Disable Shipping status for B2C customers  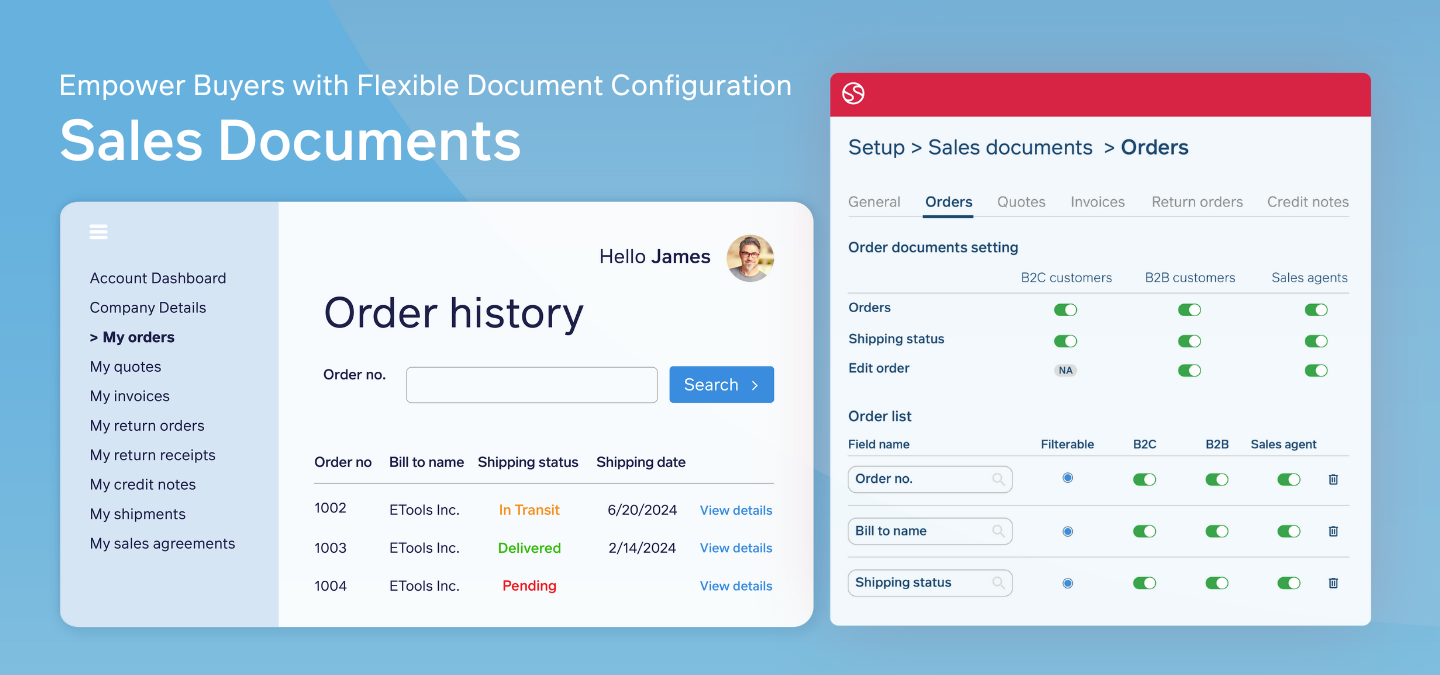[x=1065, y=340]
